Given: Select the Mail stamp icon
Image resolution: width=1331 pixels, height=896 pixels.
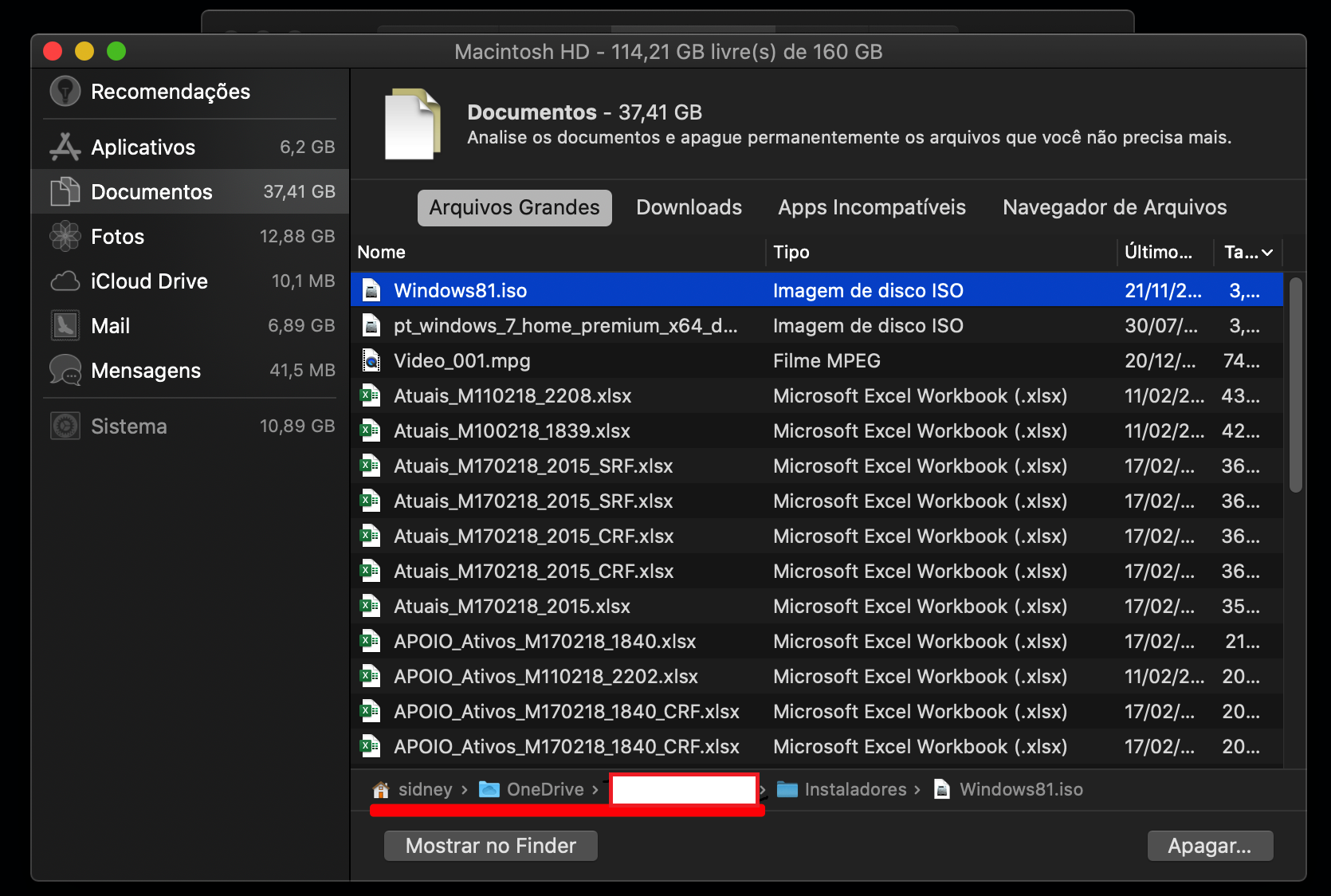Looking at the screenshot, I should 65,325.
